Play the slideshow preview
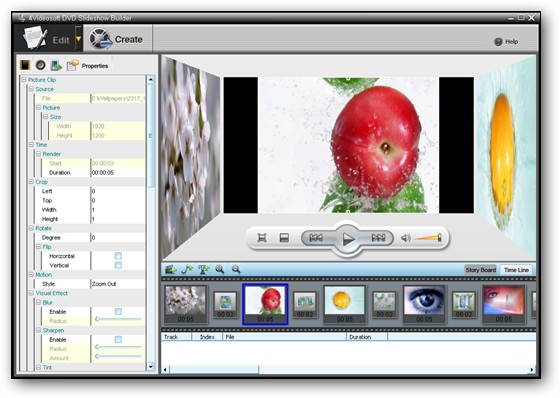The width and height of the screenshot is (560, 398). (x=348, y=238)
